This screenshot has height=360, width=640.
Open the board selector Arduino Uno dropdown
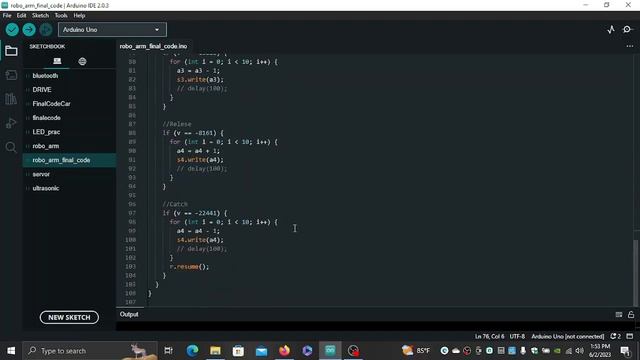(x=112, y=30)
